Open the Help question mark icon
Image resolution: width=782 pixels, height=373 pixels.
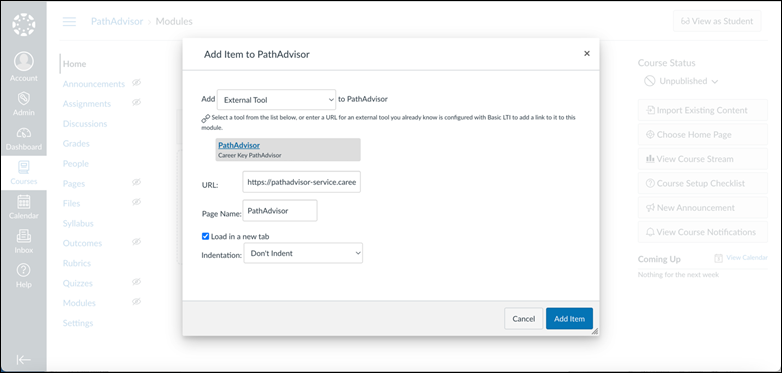pos(23,270)
